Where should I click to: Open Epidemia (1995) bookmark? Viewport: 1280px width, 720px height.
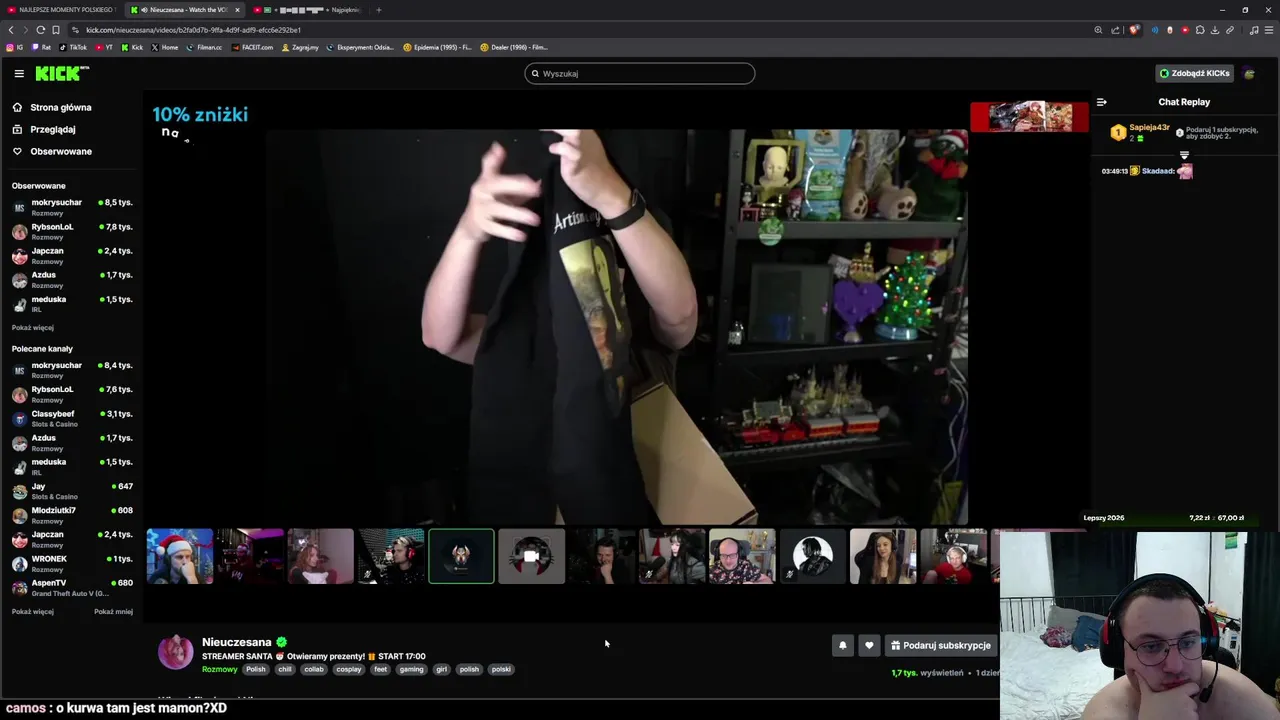tap(437, 47)
